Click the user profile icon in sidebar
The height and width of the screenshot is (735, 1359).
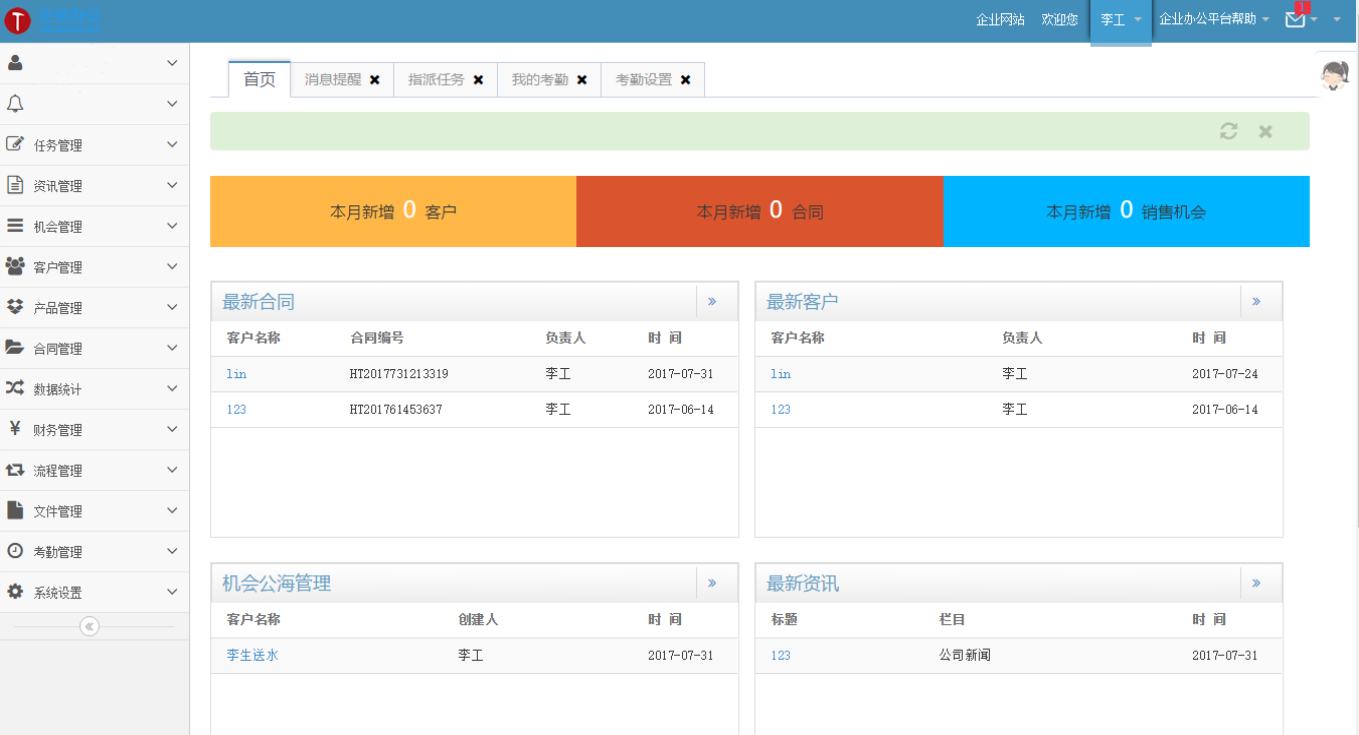pyautogui.click(x=15, y=63)
